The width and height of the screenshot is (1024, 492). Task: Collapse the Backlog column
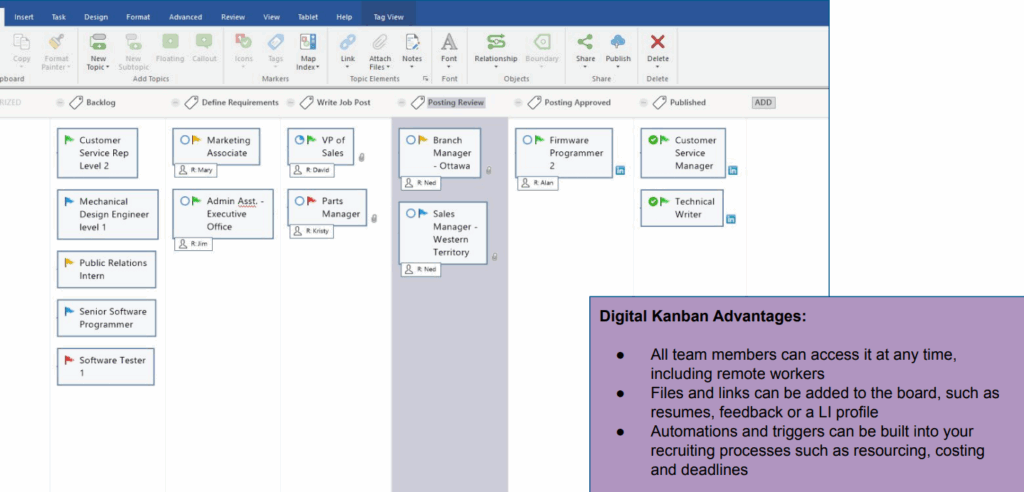[62, 102]
